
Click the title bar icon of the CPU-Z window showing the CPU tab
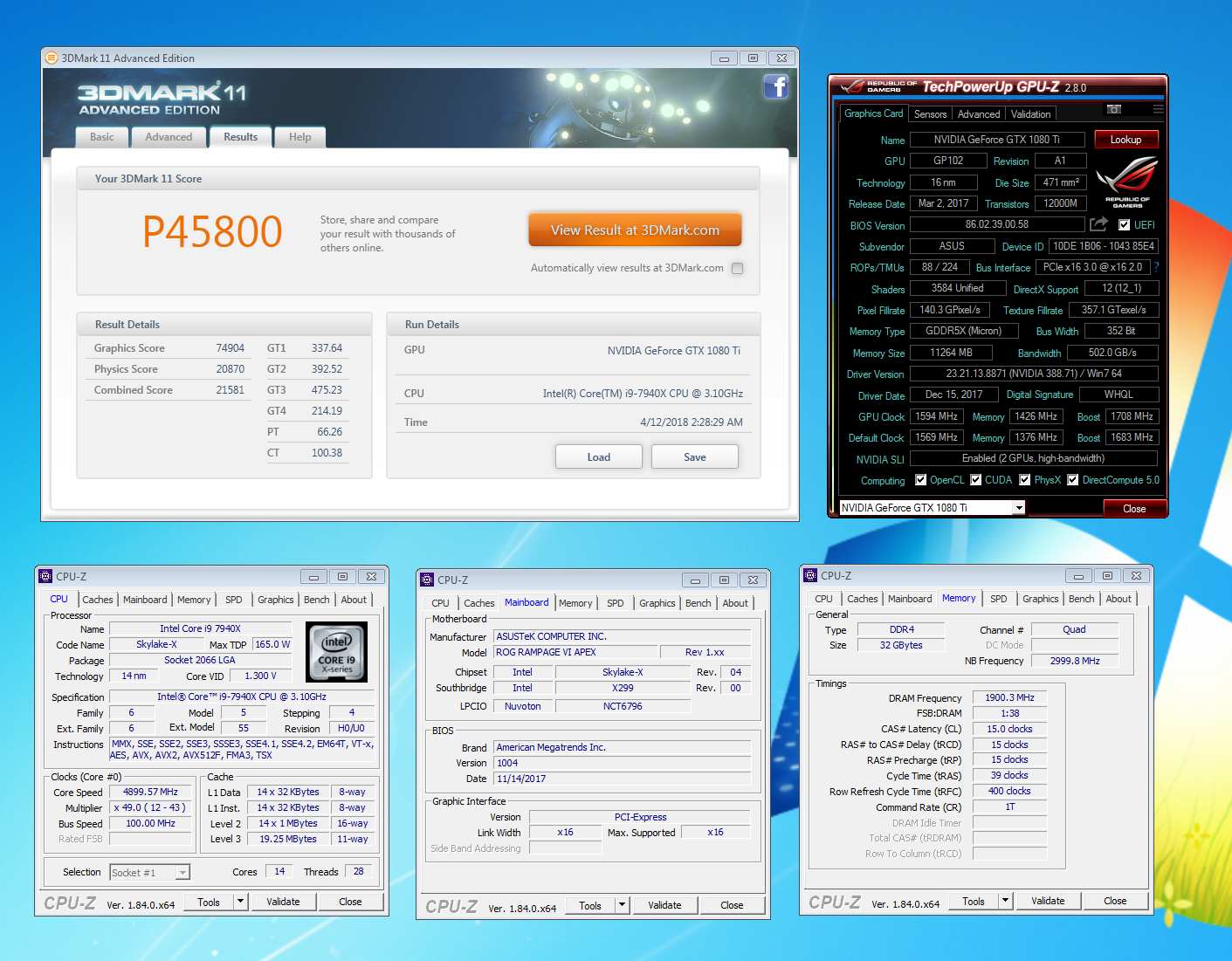[x=45, y=576]
